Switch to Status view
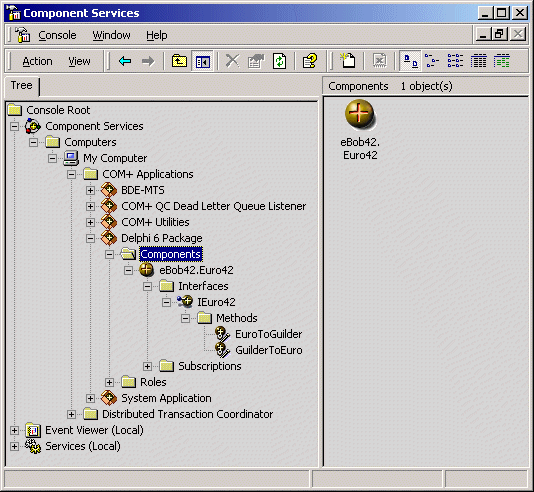Screen dimensions: 534x492 (502, 61)
